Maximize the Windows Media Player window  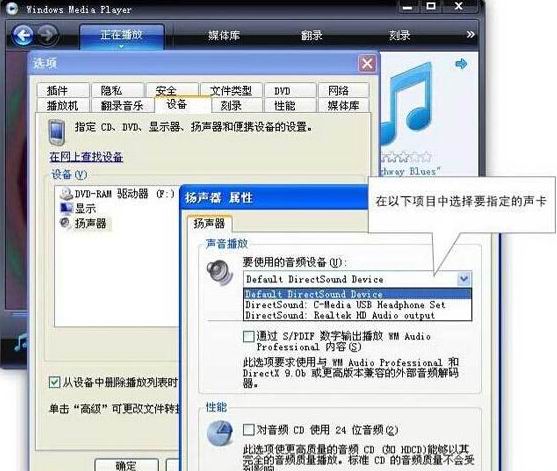(431, 6)
